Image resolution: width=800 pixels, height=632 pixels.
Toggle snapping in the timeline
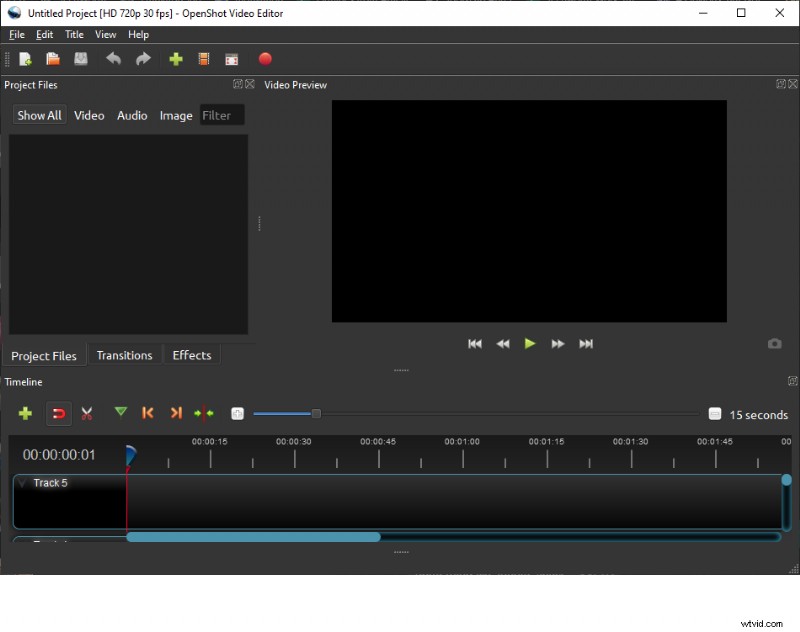click(59, 413)
